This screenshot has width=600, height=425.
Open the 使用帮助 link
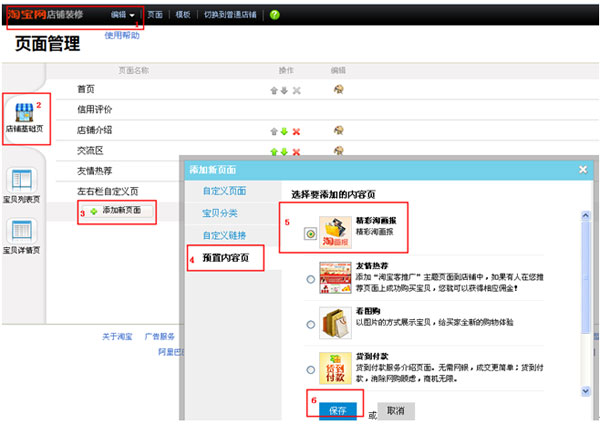(x=122, y=36)
